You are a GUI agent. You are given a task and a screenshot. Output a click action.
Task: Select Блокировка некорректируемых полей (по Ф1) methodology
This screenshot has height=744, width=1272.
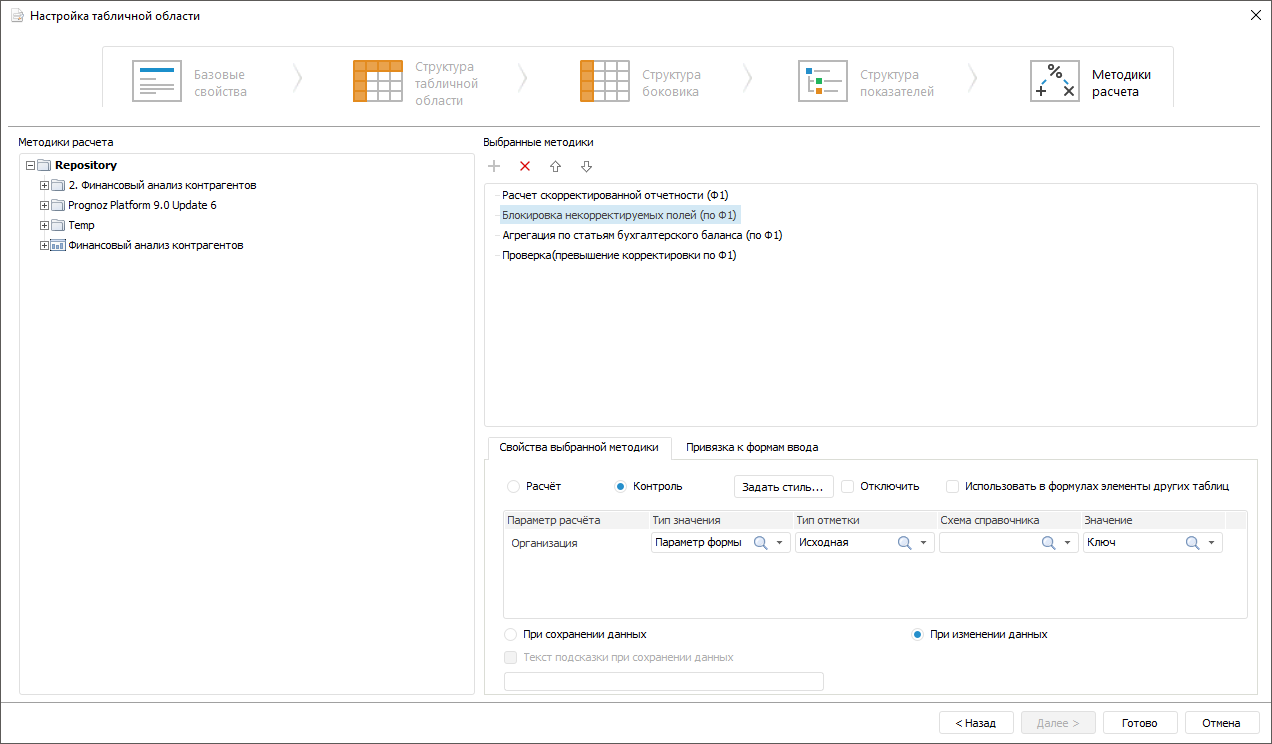click(620, 215)
